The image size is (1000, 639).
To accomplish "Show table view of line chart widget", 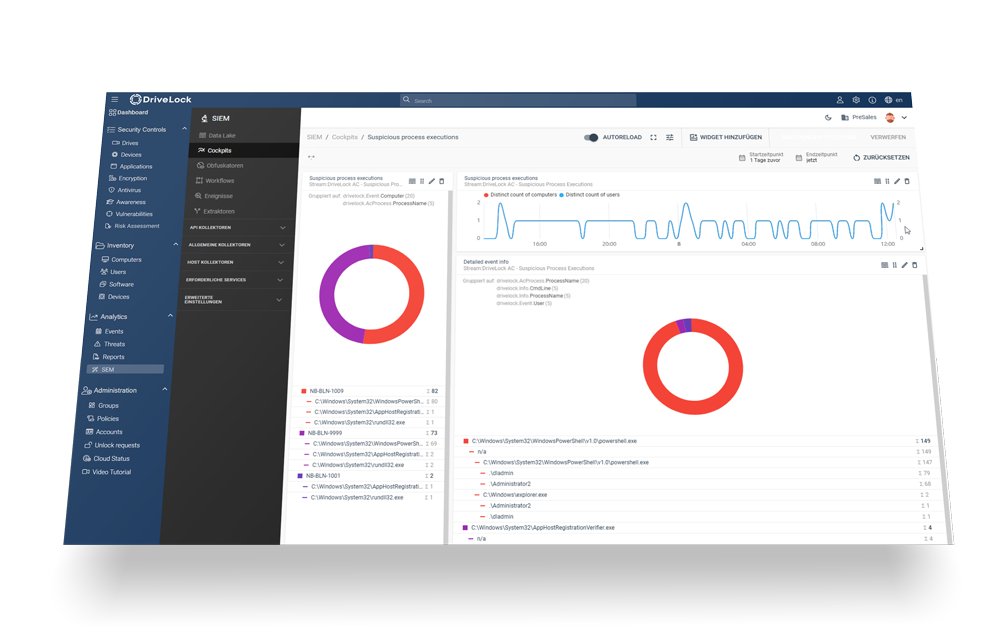I will 877,181.
